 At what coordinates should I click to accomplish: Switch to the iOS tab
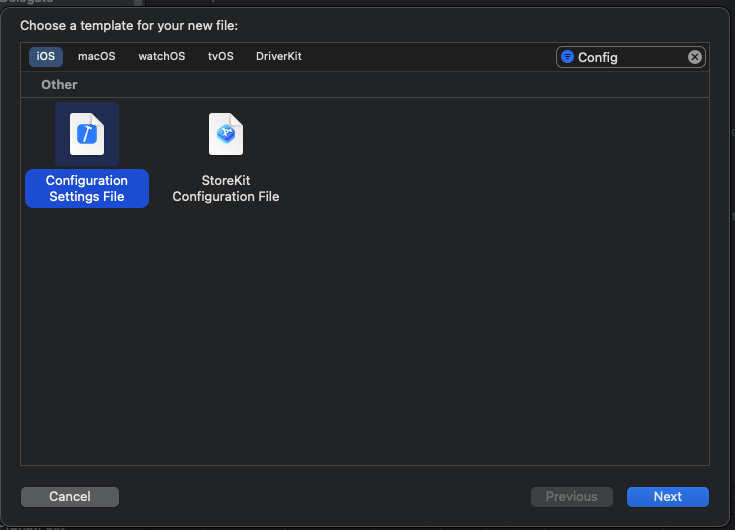pyautogui.click(x=46, y=56)
